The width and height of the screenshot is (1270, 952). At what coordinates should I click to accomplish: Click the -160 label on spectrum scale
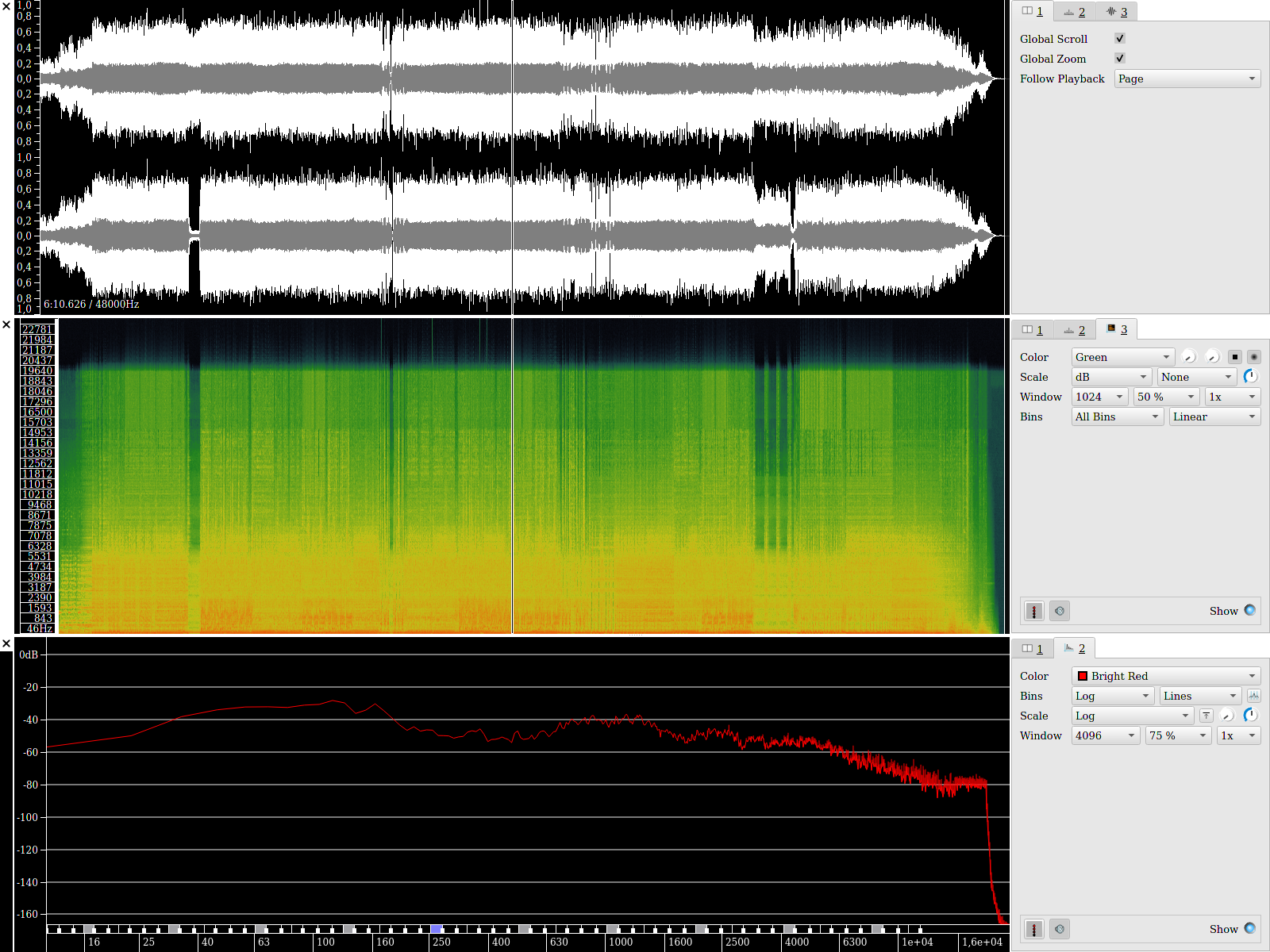pos(27,914)
